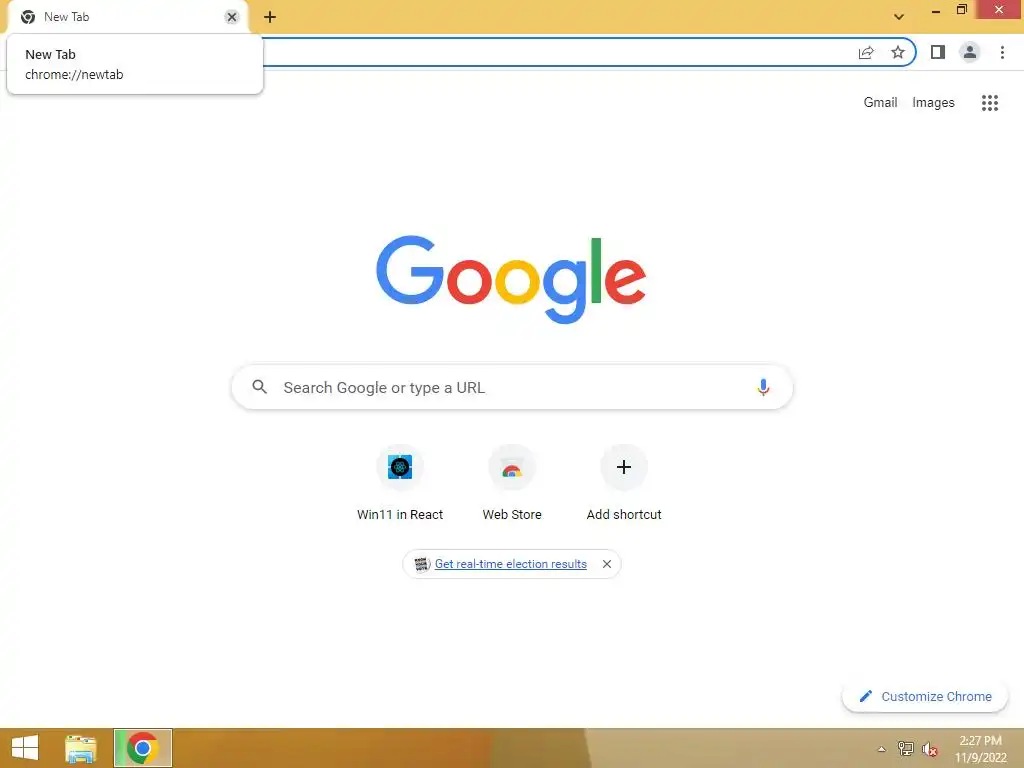Open the Web Store shortcut
Image resolution: width=1024 pixels, height=768 pixels.
(x=512, y=483)
